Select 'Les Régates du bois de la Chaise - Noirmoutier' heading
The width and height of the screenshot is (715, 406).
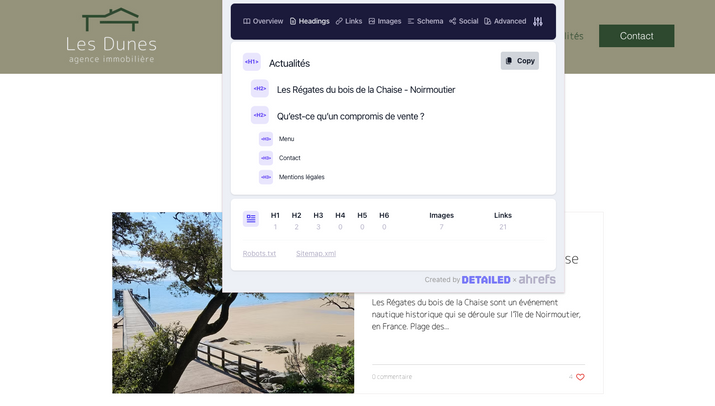(x=366, y=90)
